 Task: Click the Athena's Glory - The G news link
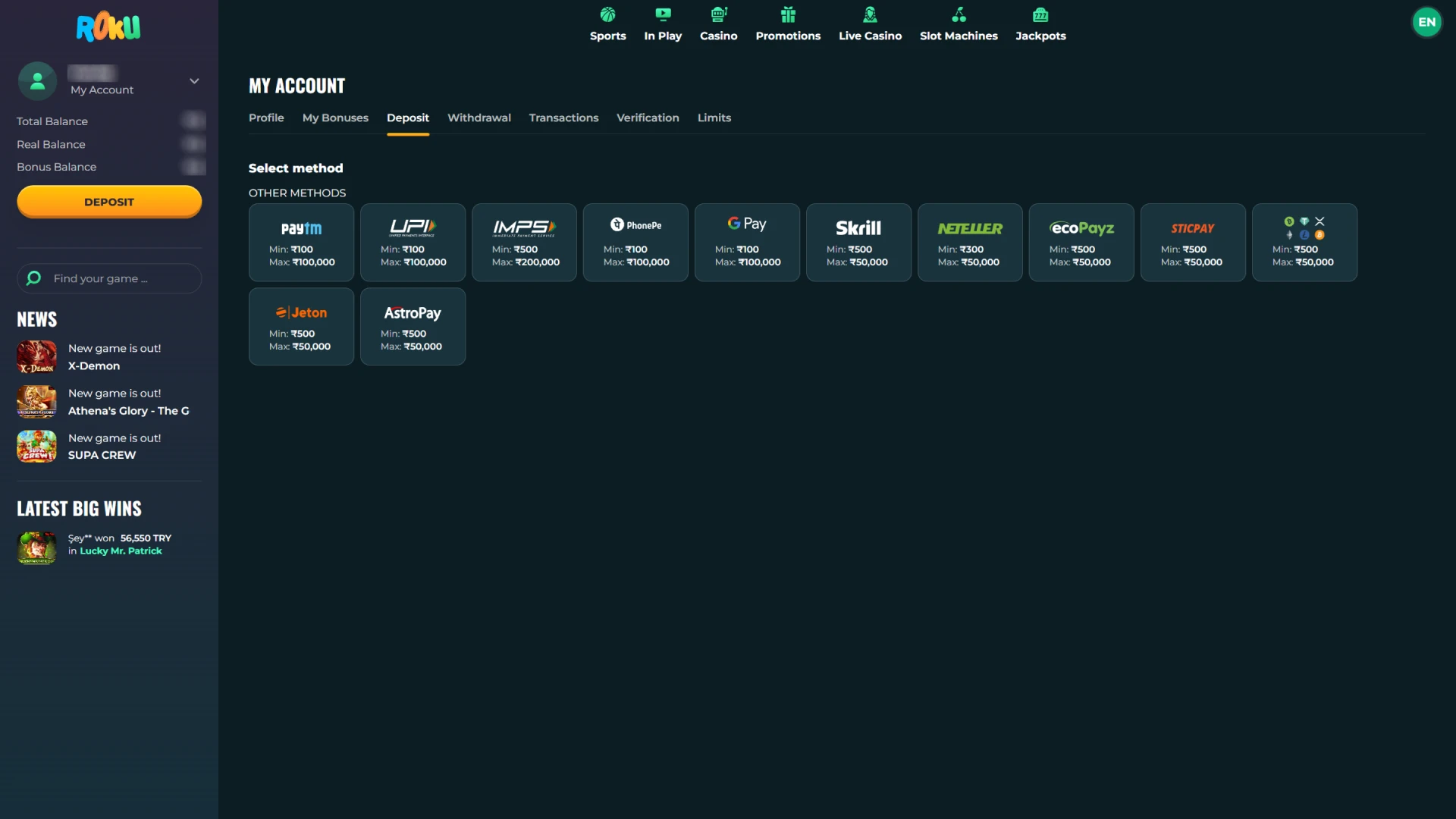(x=129, y=410)
